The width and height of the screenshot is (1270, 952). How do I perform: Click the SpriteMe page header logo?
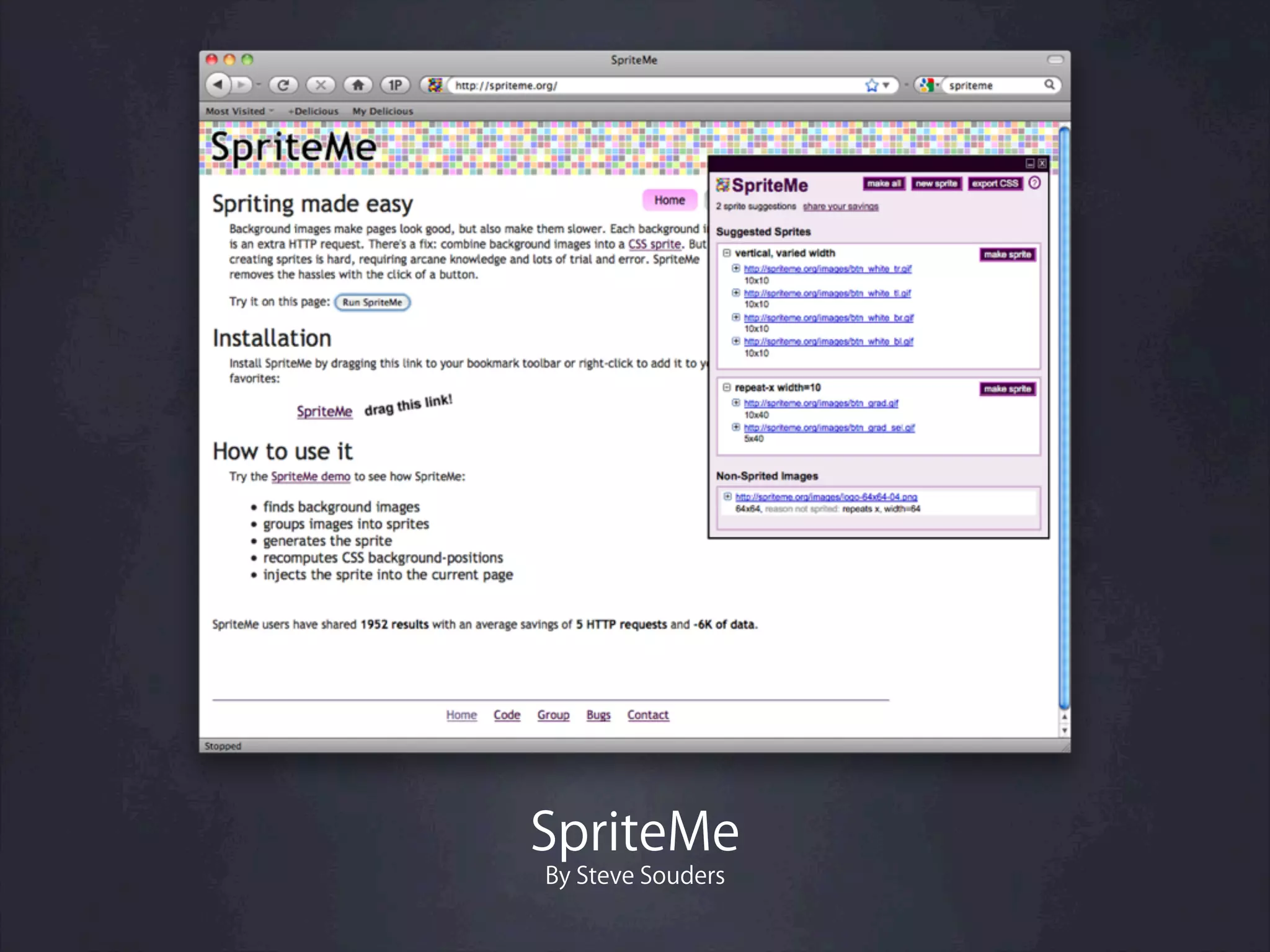pos(293,148)
